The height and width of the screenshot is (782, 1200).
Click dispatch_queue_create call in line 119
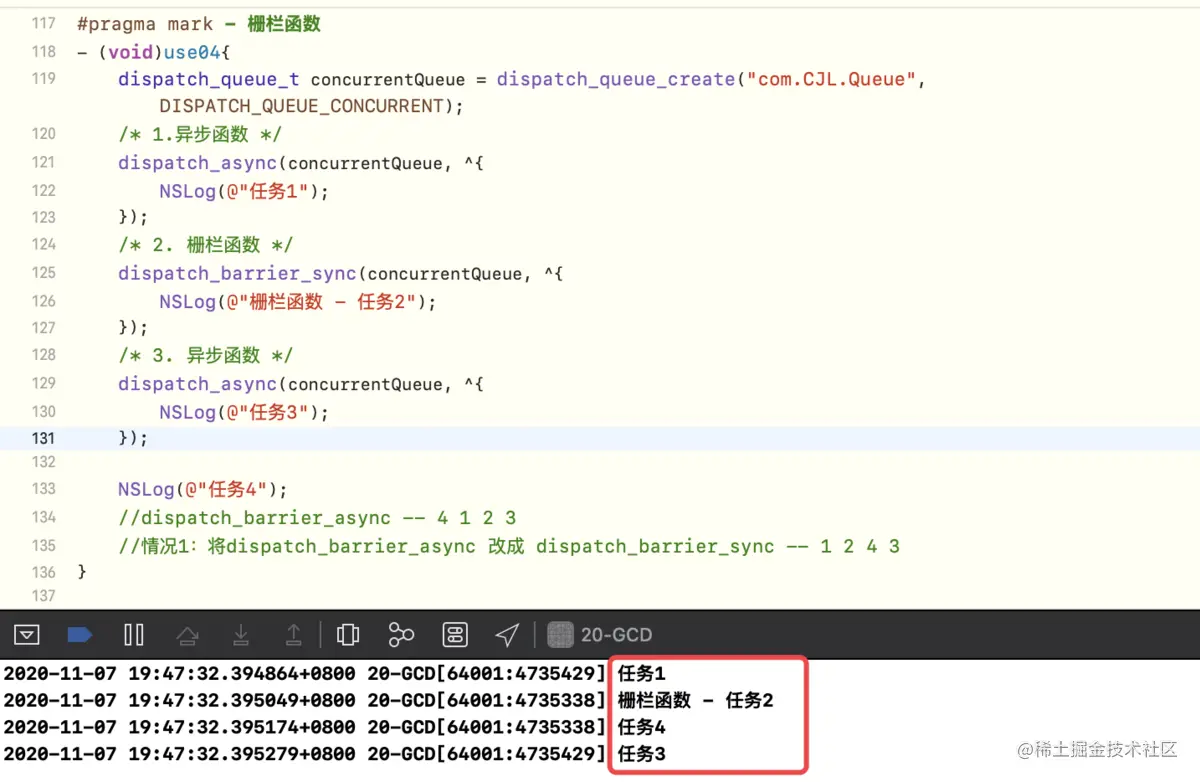point(616,79)
